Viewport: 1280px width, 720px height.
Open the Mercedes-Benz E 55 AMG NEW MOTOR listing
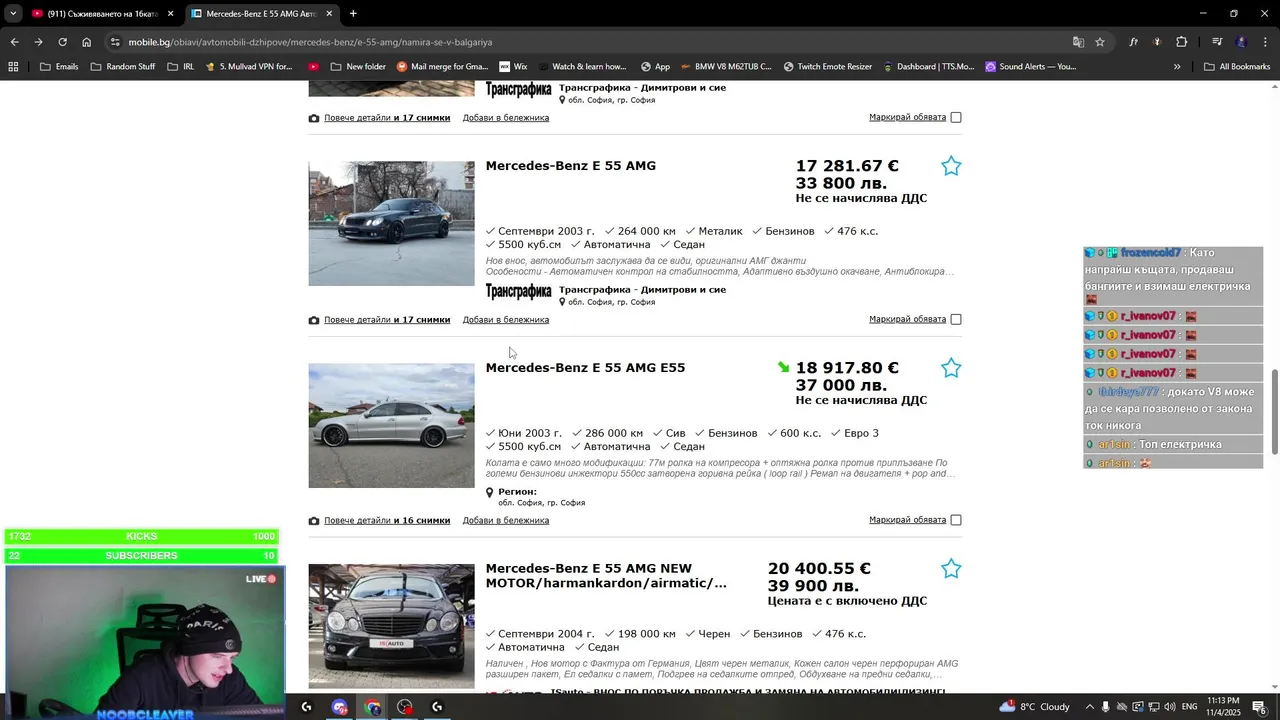[x=606, y=575]
